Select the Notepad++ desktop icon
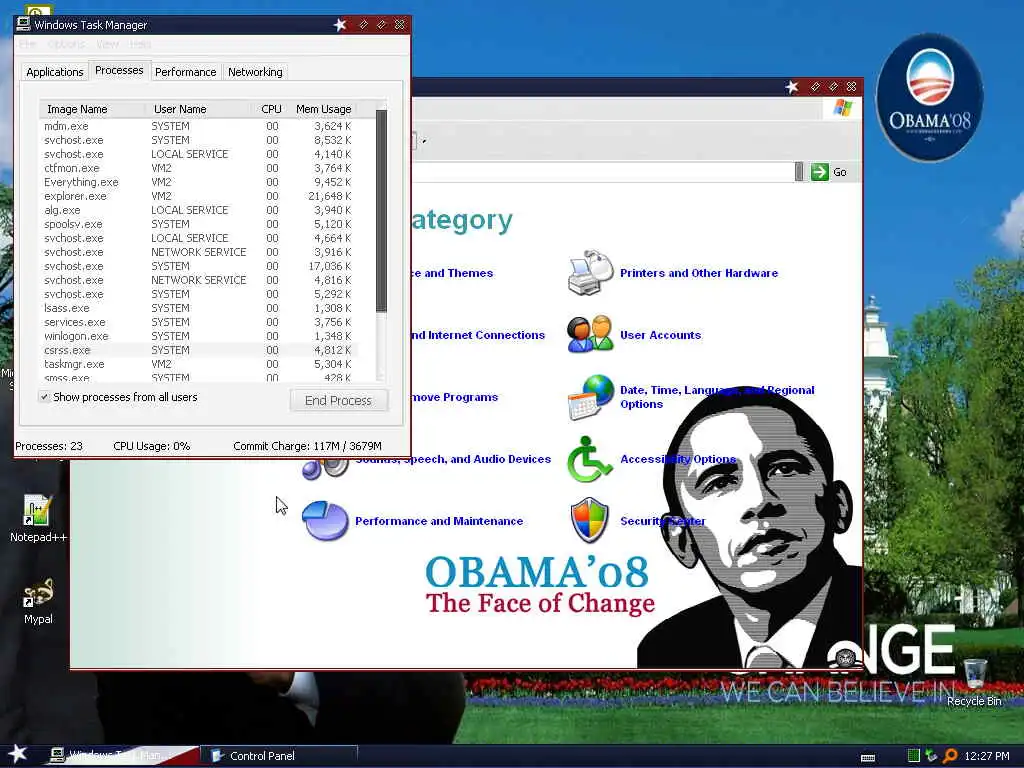Viewport: 1024px width, 768px height. pyautogui.click(x=38, y=519)
